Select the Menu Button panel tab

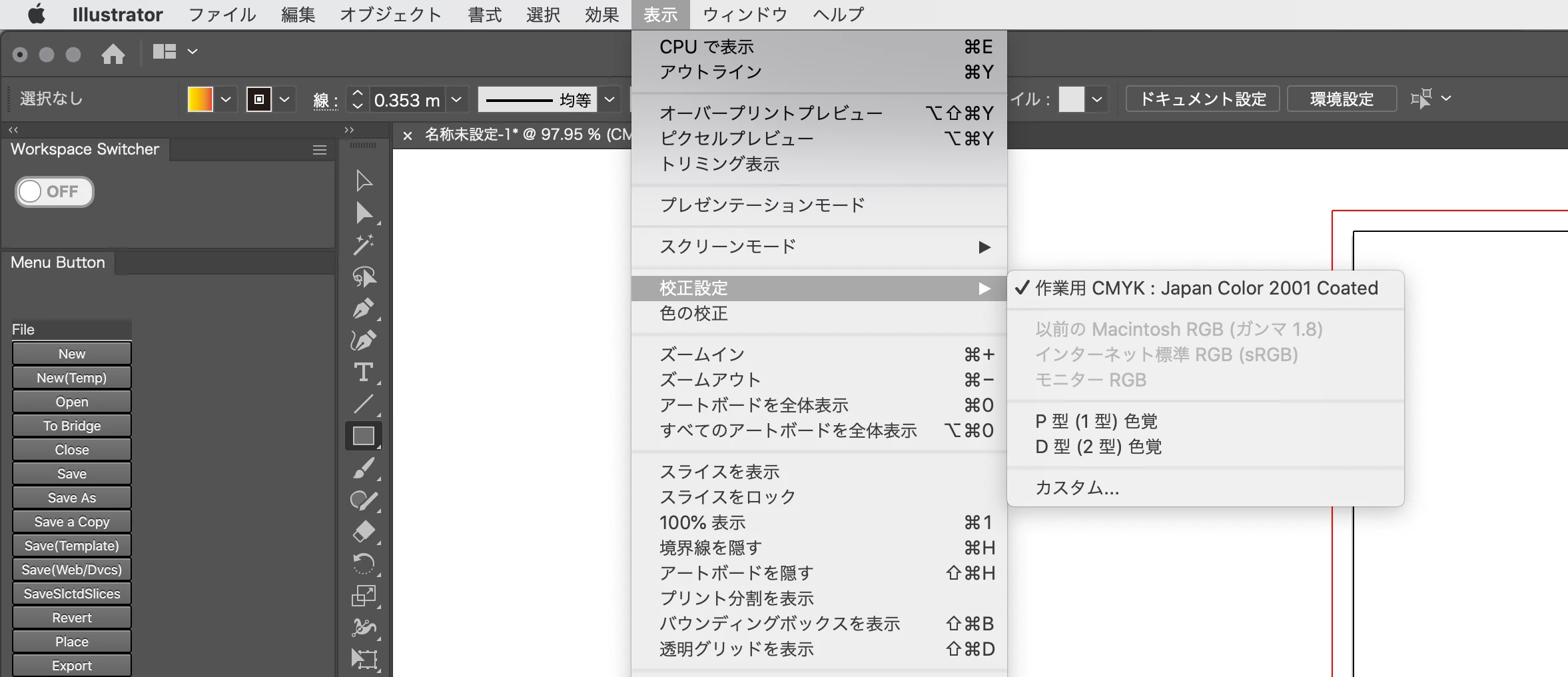pyautogui.click(x=58, y=263)
